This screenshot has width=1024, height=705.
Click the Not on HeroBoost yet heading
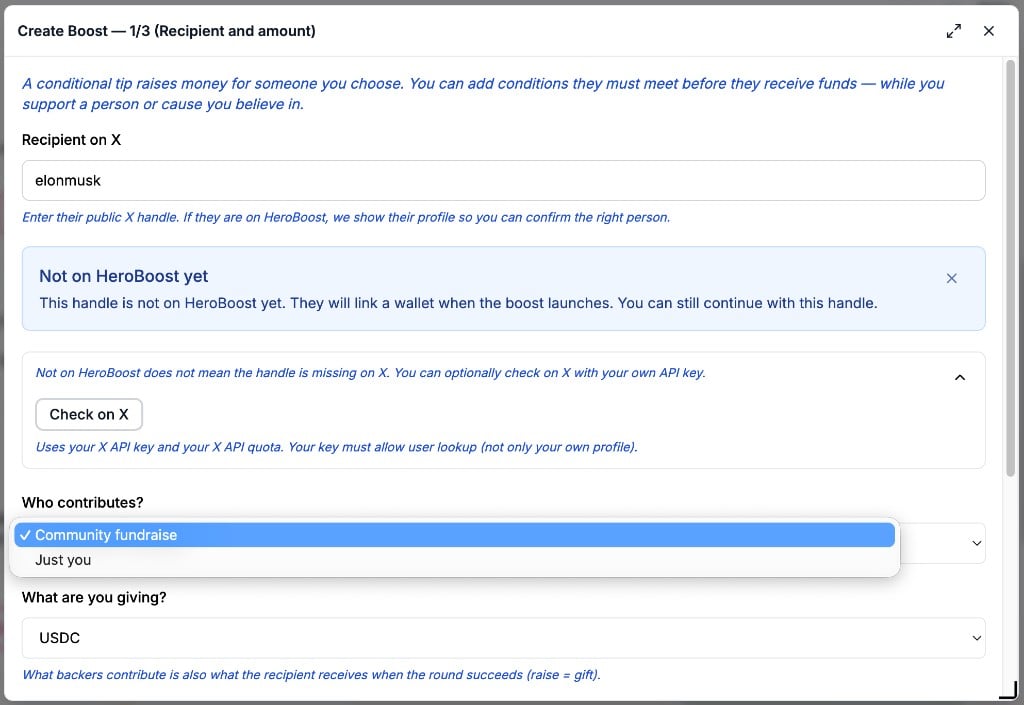pos(123,276)
